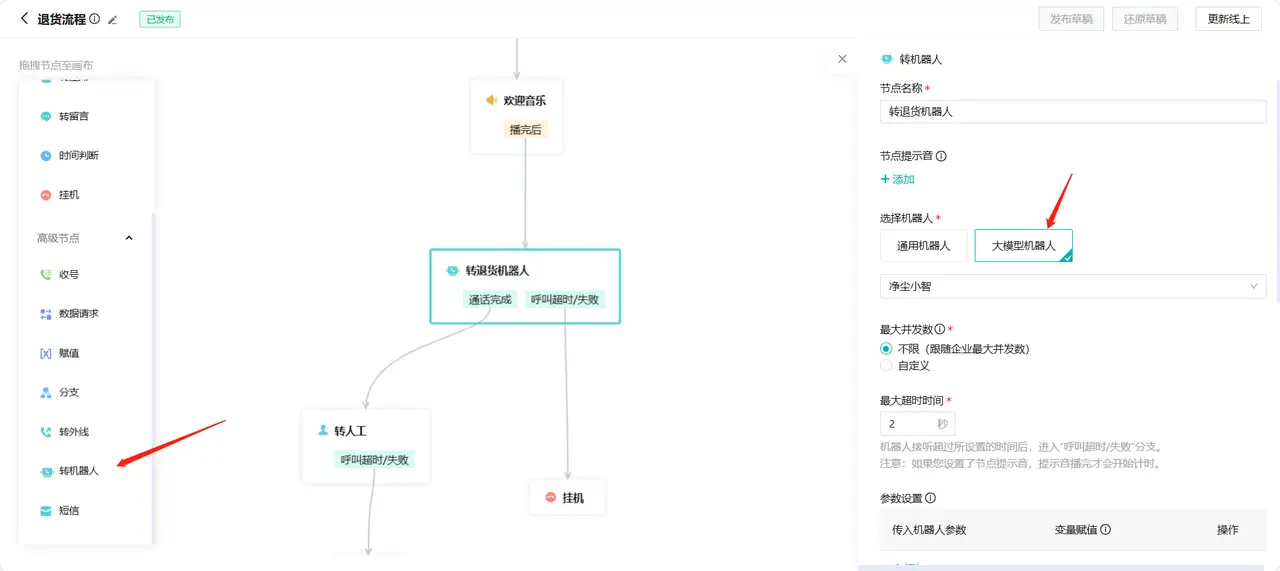Click the 已发布 status tag

(x=160, y=19)
